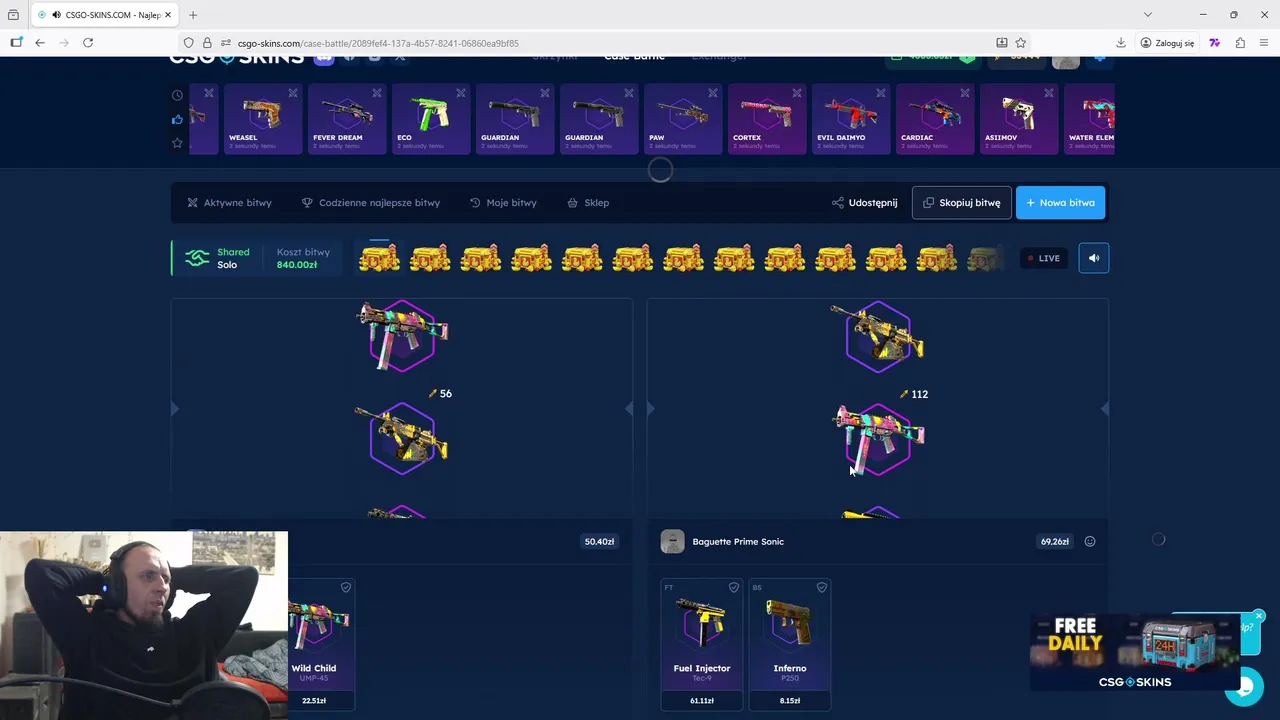Click the Udostępnij share button
This screenshot has height=720, width=1280.
click(x=864, y=202)
